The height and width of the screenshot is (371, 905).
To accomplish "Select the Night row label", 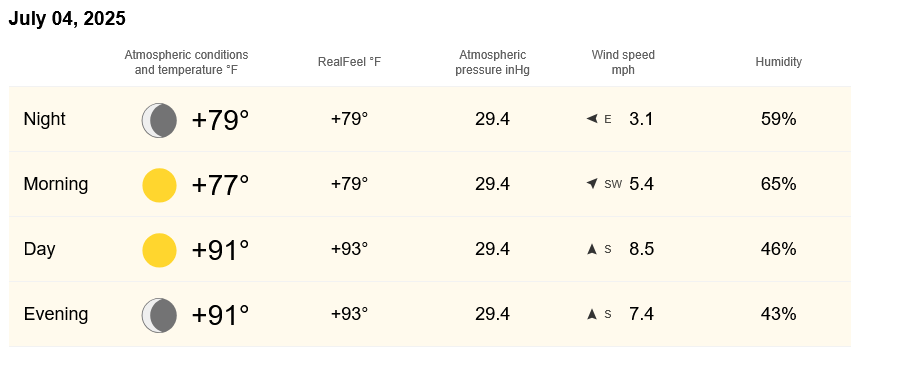I will pos(44,119).
